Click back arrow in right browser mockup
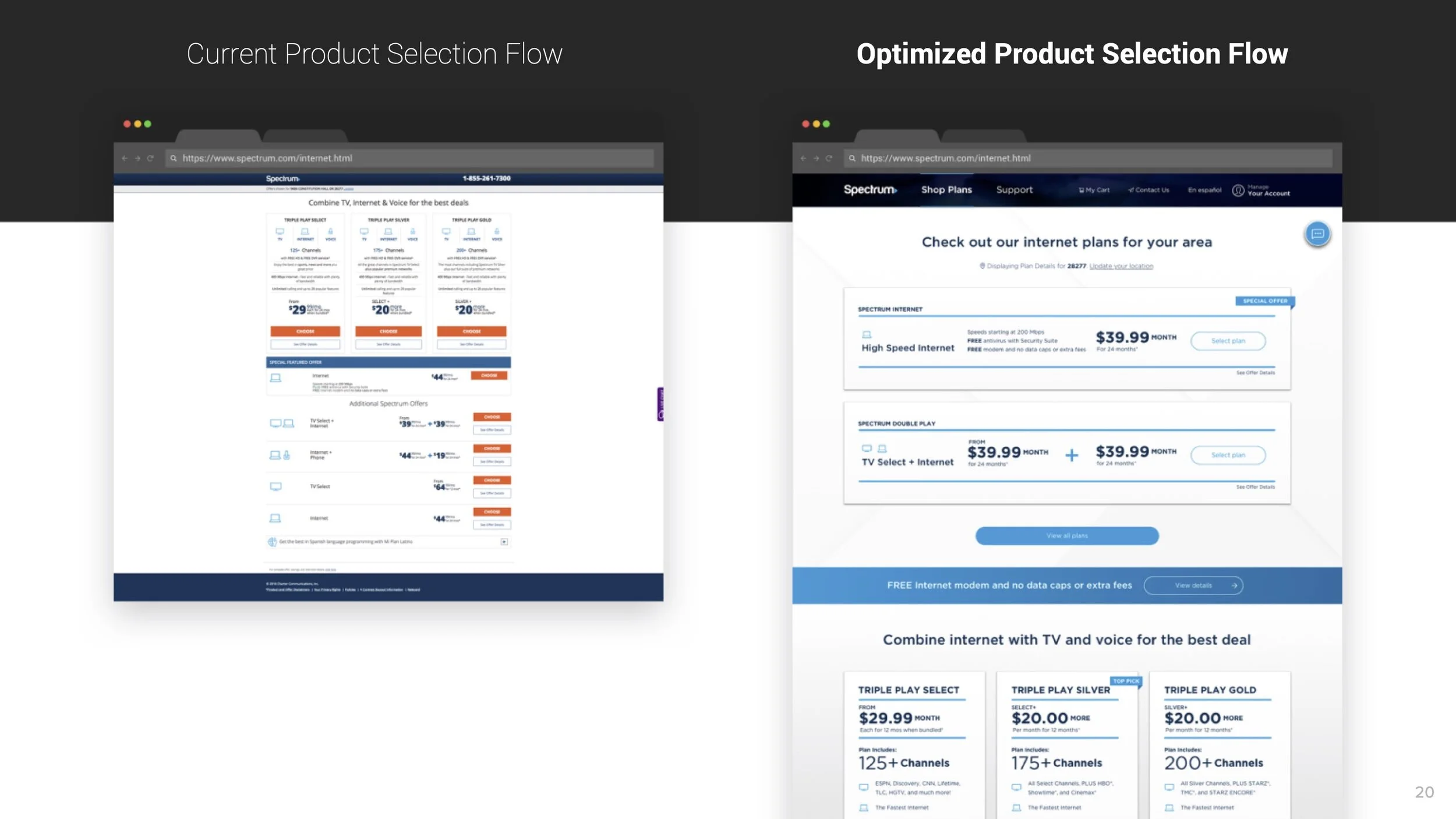1456x819 pixels. (x=803, y=158)
